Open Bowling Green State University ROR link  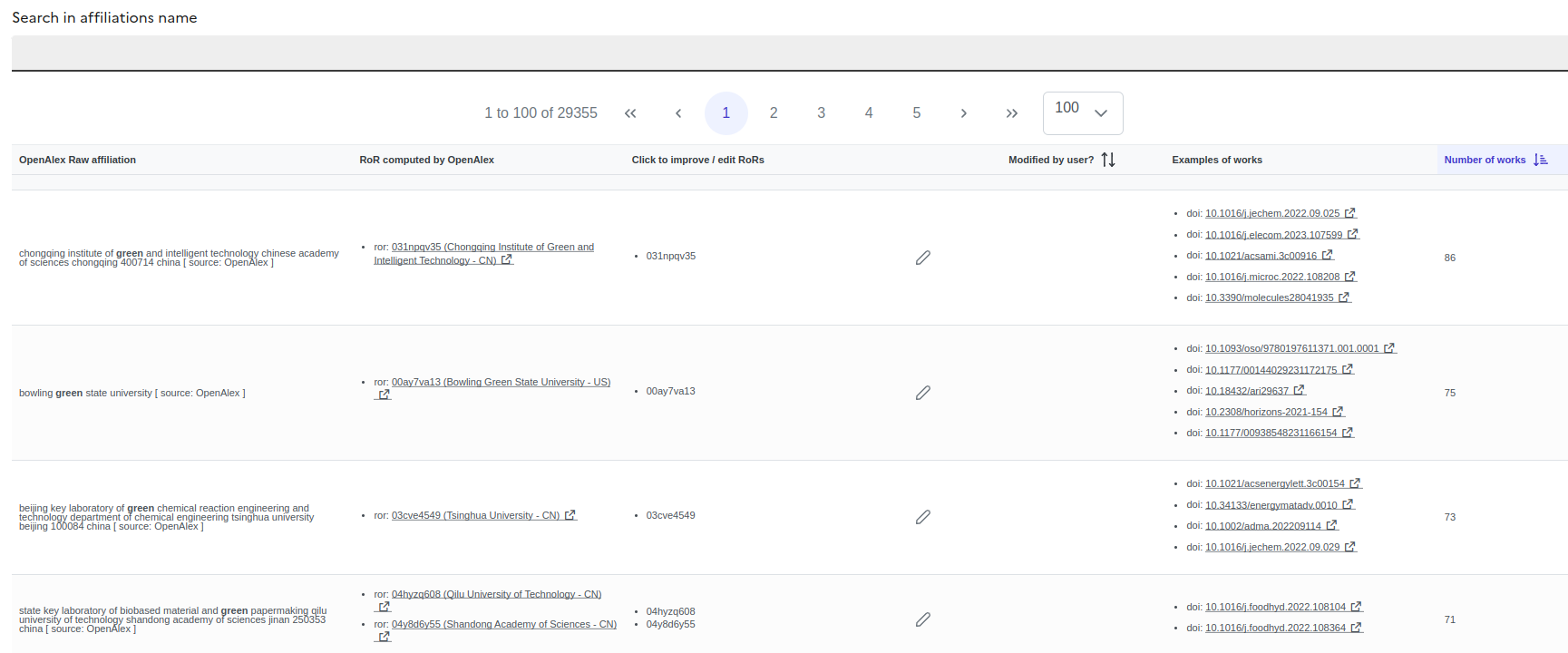pyautogui.click(x=501, y=382)
